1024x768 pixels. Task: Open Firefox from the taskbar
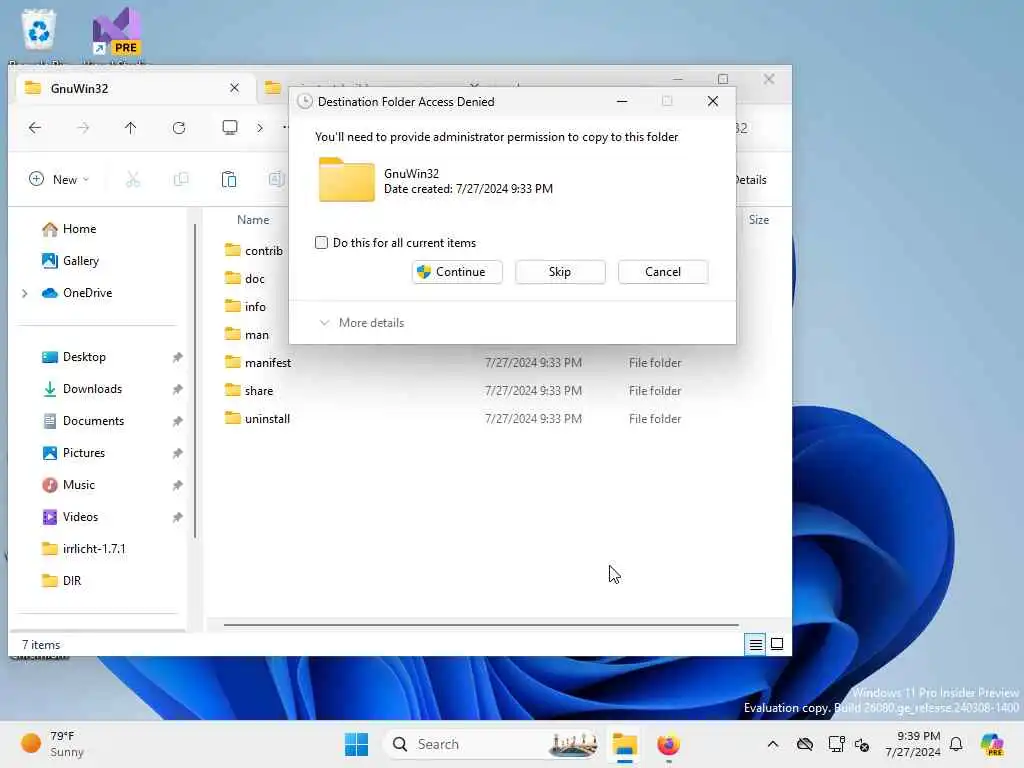[x=668, y=744]
